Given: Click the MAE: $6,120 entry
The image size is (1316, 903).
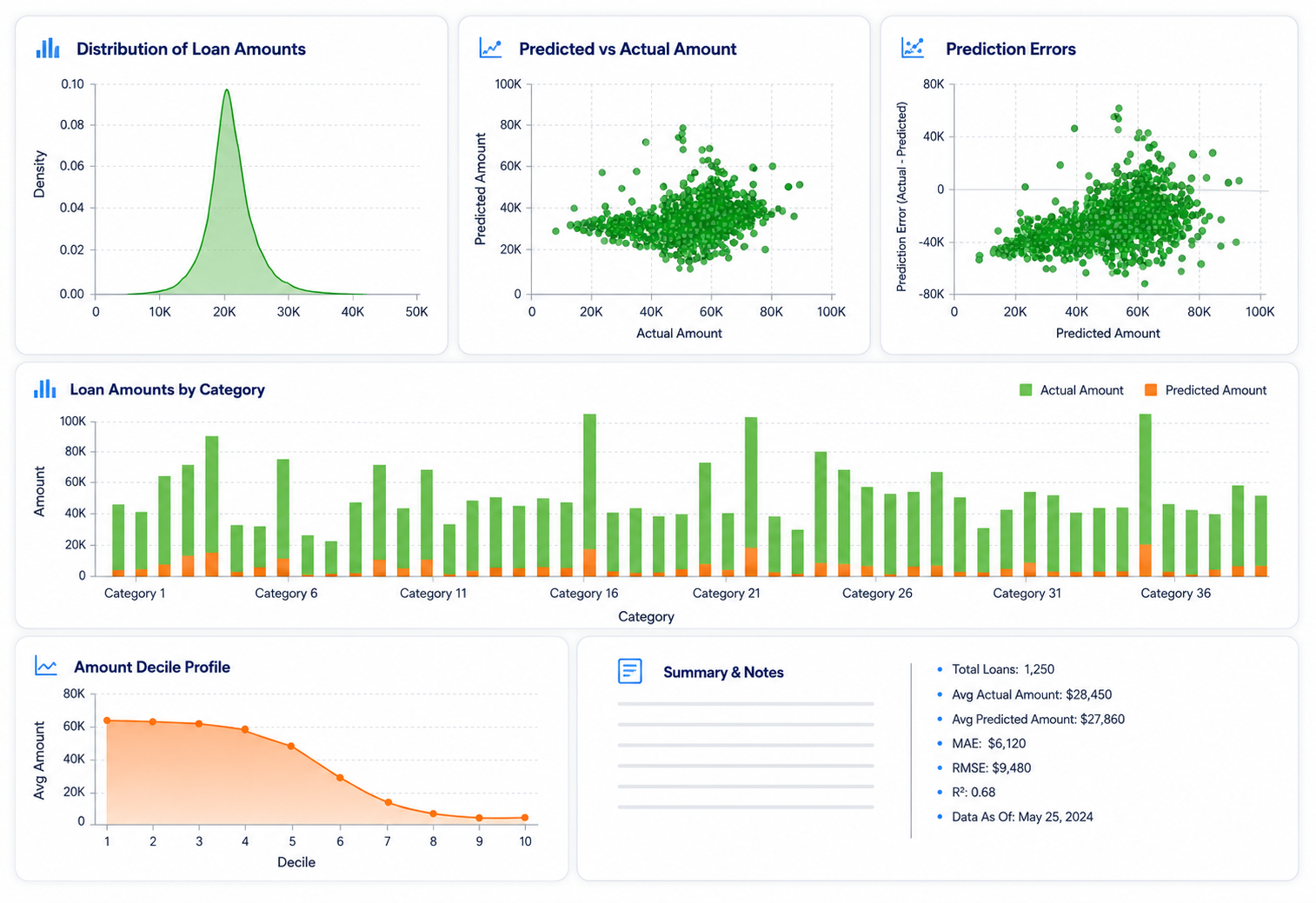Looking at the screenshot, I should (x=989, y=743).
